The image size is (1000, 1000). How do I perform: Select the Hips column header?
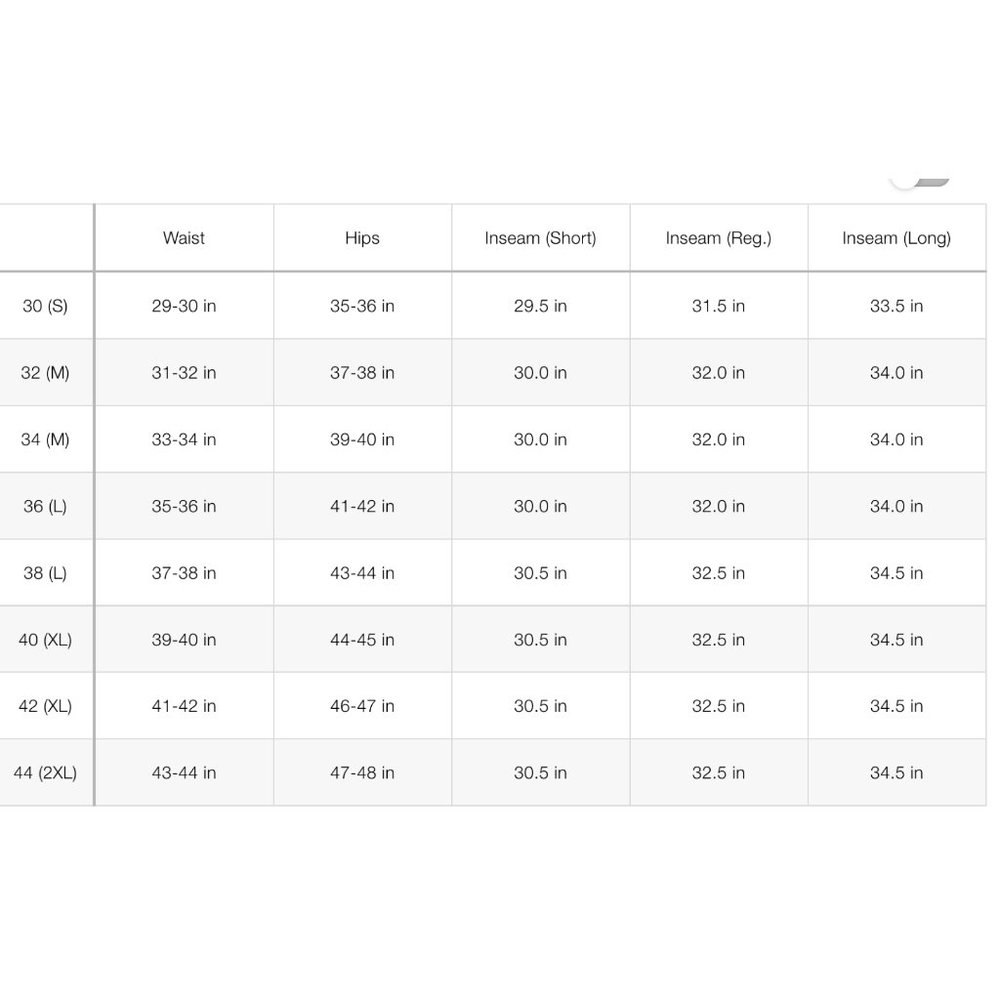click(362, 238)
